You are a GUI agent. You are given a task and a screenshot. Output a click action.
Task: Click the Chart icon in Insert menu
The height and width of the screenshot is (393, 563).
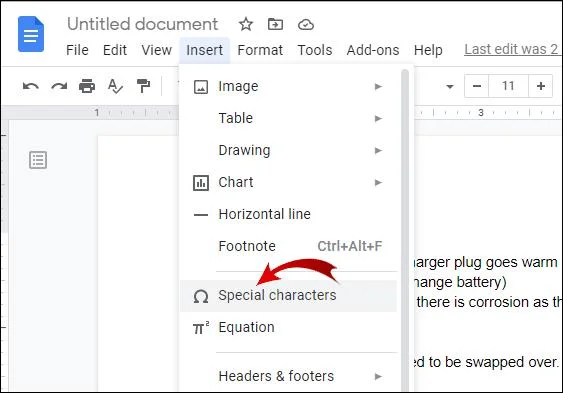[201, 183]
